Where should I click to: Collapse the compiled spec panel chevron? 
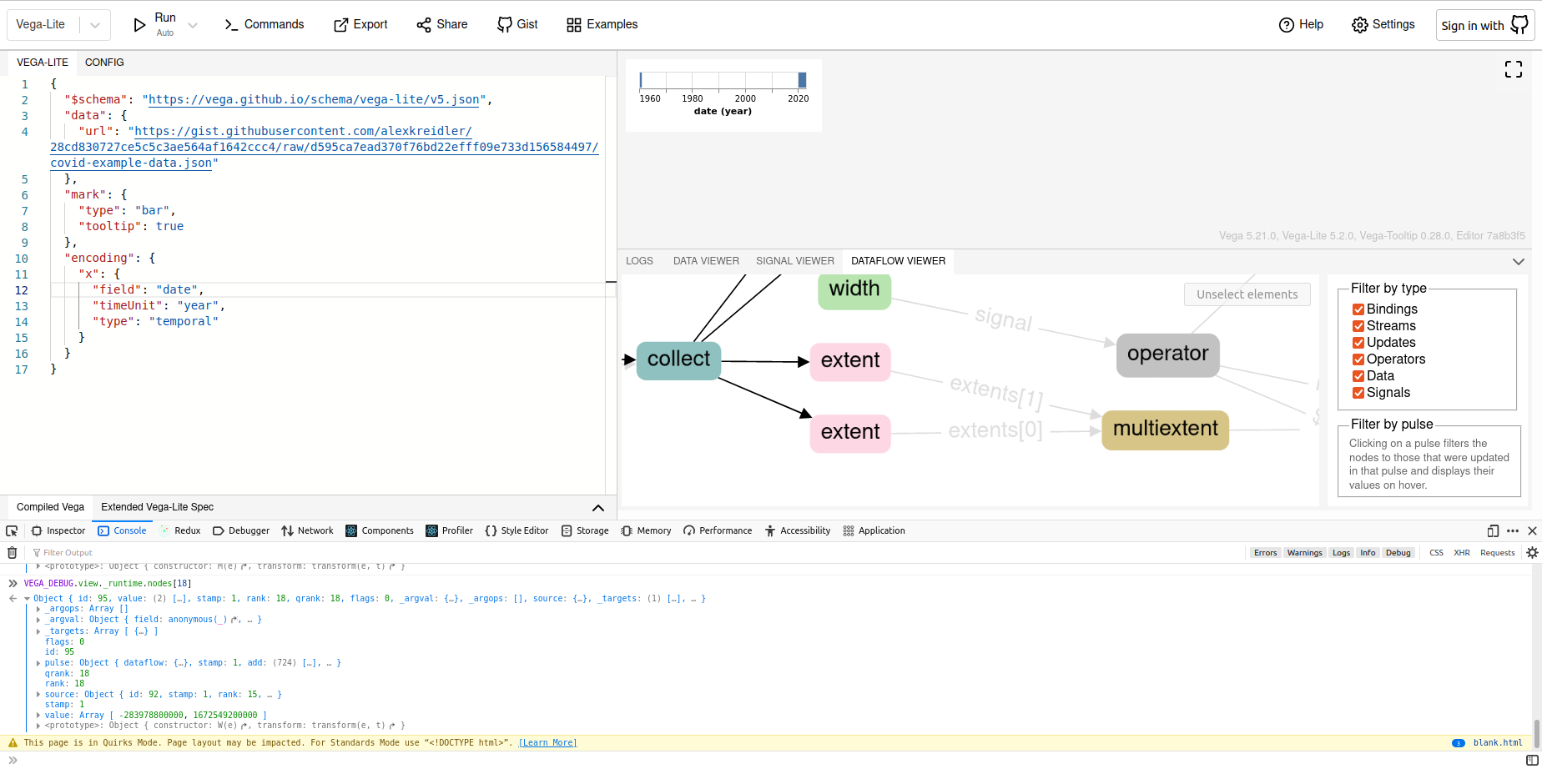[x=598, y=508]
